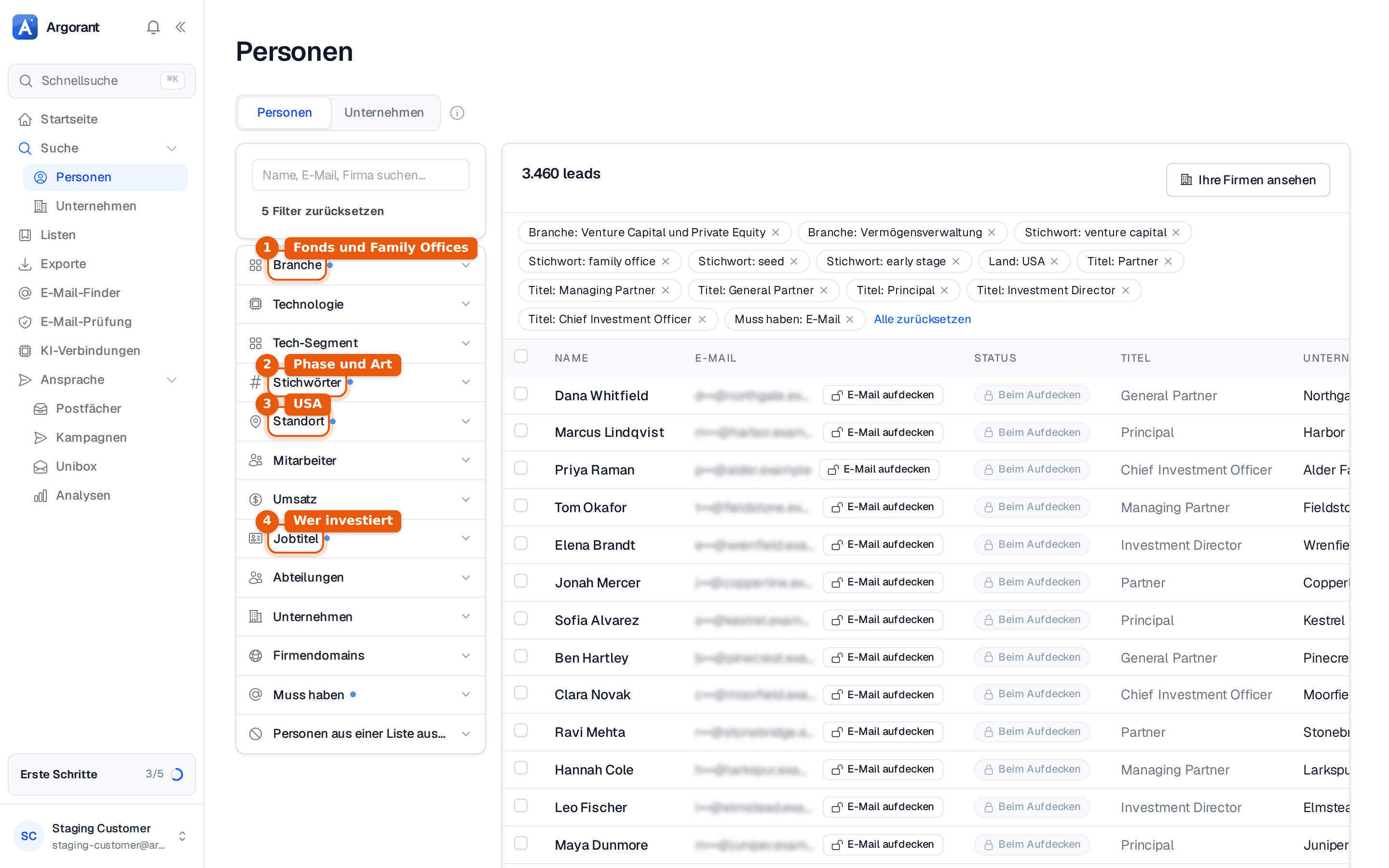Tick the checkbox for Dana Whitfield
The height and width of the screenshot is (868, 1389).
[x=520, y=394]
